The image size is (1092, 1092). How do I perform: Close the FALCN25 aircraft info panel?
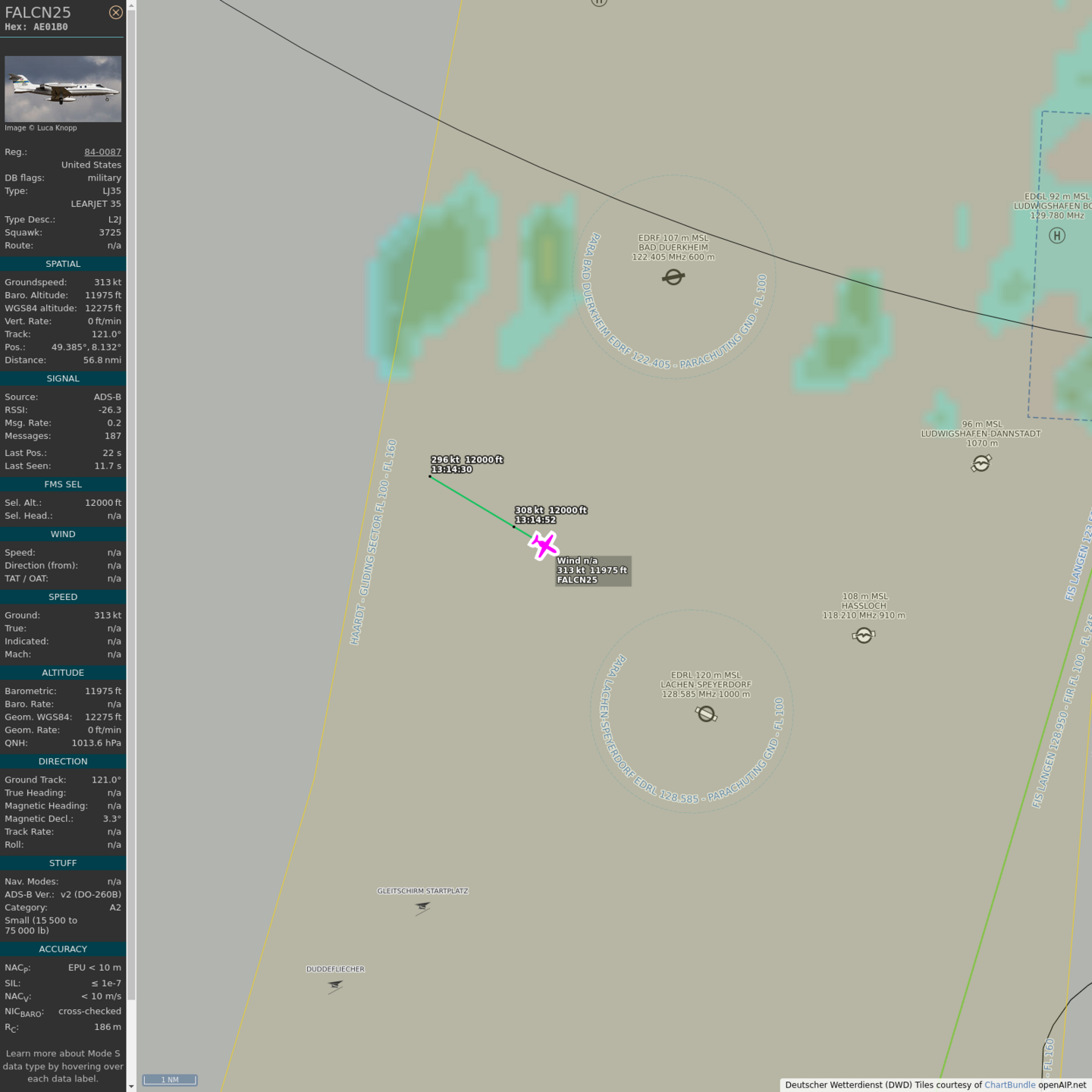click(115, 12)
